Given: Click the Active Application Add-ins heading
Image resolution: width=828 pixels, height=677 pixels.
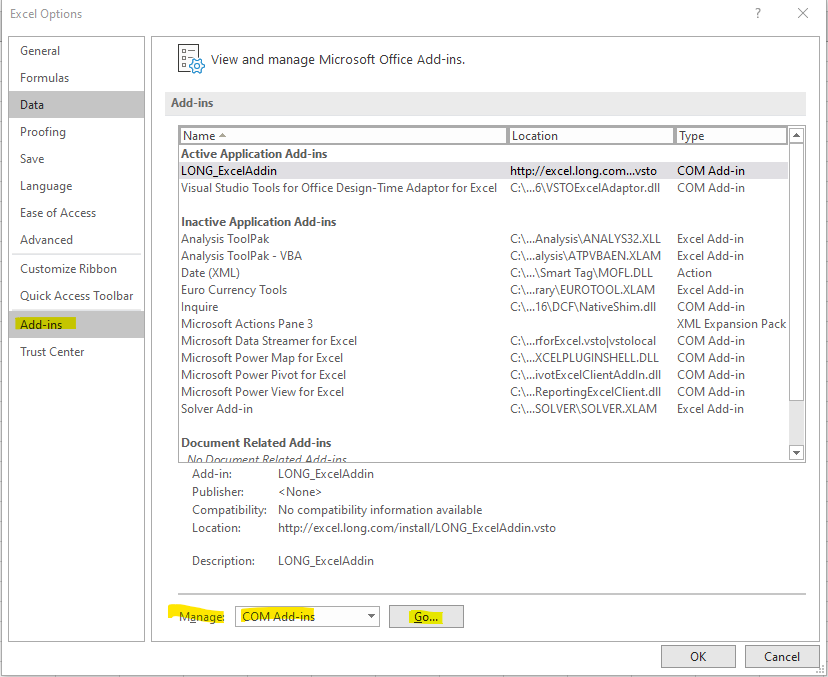Looking at the screenshot, I should click(254, 154).
